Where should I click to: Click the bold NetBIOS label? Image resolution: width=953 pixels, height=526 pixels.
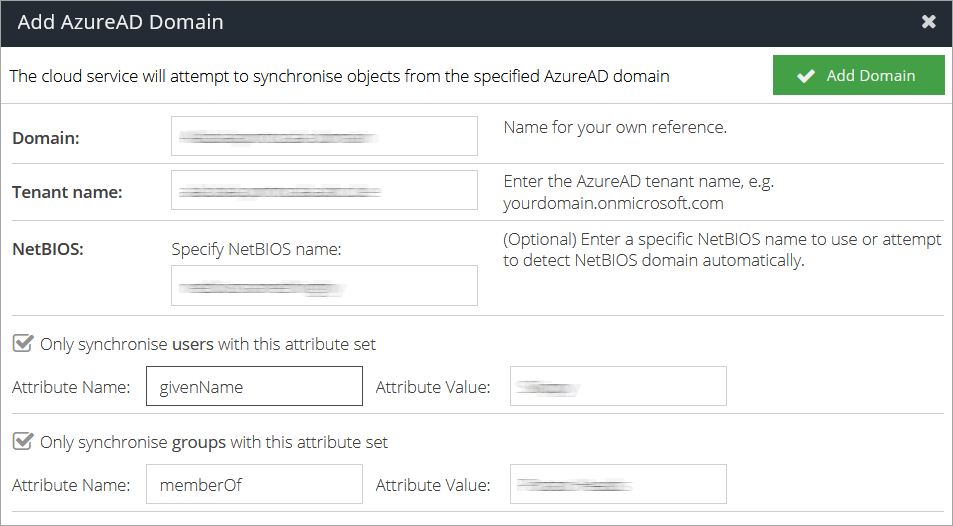point(48,249)
